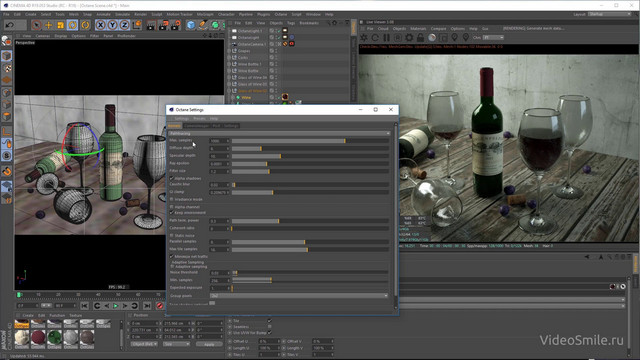Open Cameras menu in viewport
Image resolution: width=640 pixels, height=360 pixels.
tap(42, 36)
